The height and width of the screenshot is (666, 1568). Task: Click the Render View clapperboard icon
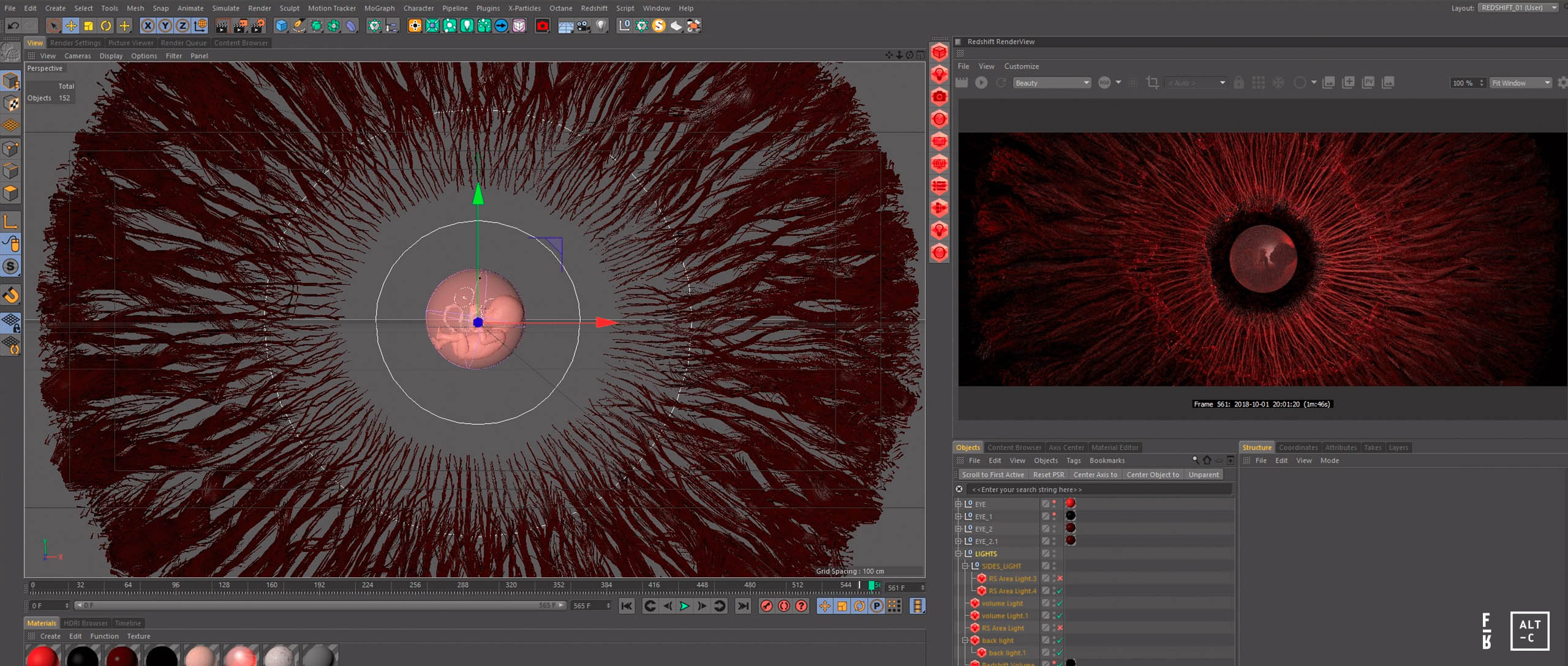[x=222, y=26]
